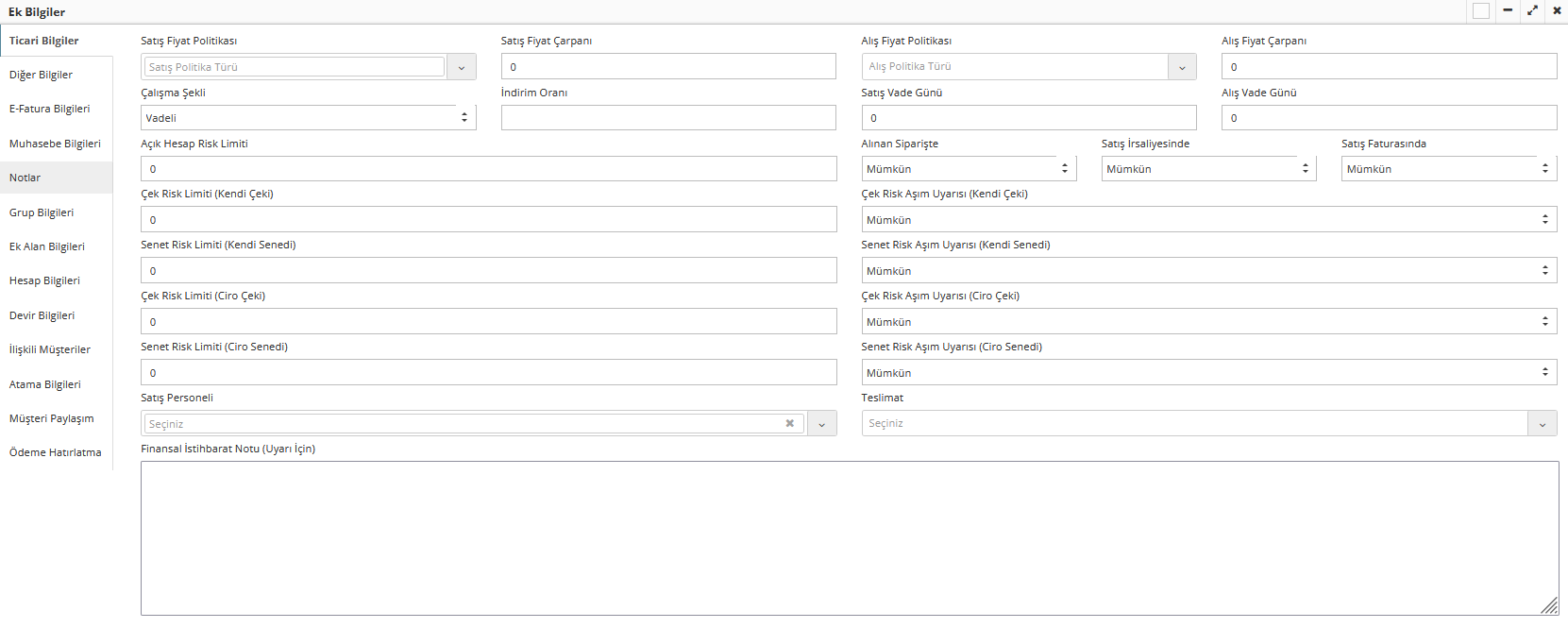The image size is (1568, 628).
Task: Switch to the E-Fatura Bilgileri tab
Action: [50, 109]
